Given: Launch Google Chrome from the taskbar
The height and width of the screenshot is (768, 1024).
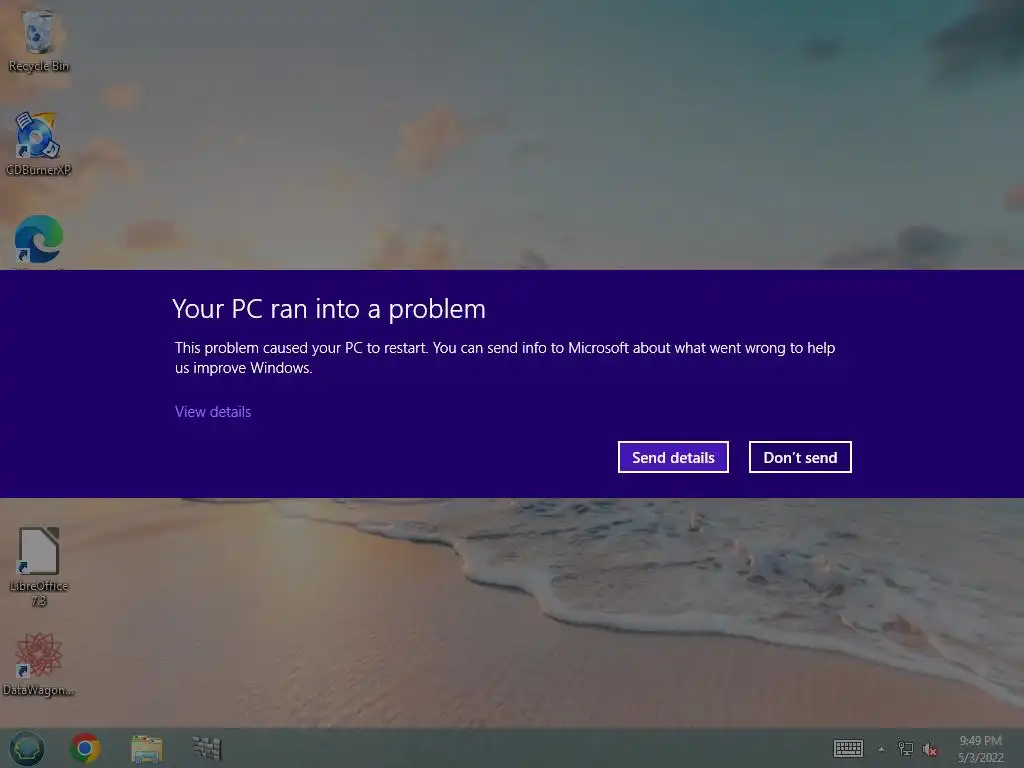Looking at the screenshot, I should click(x=85, y=748).
